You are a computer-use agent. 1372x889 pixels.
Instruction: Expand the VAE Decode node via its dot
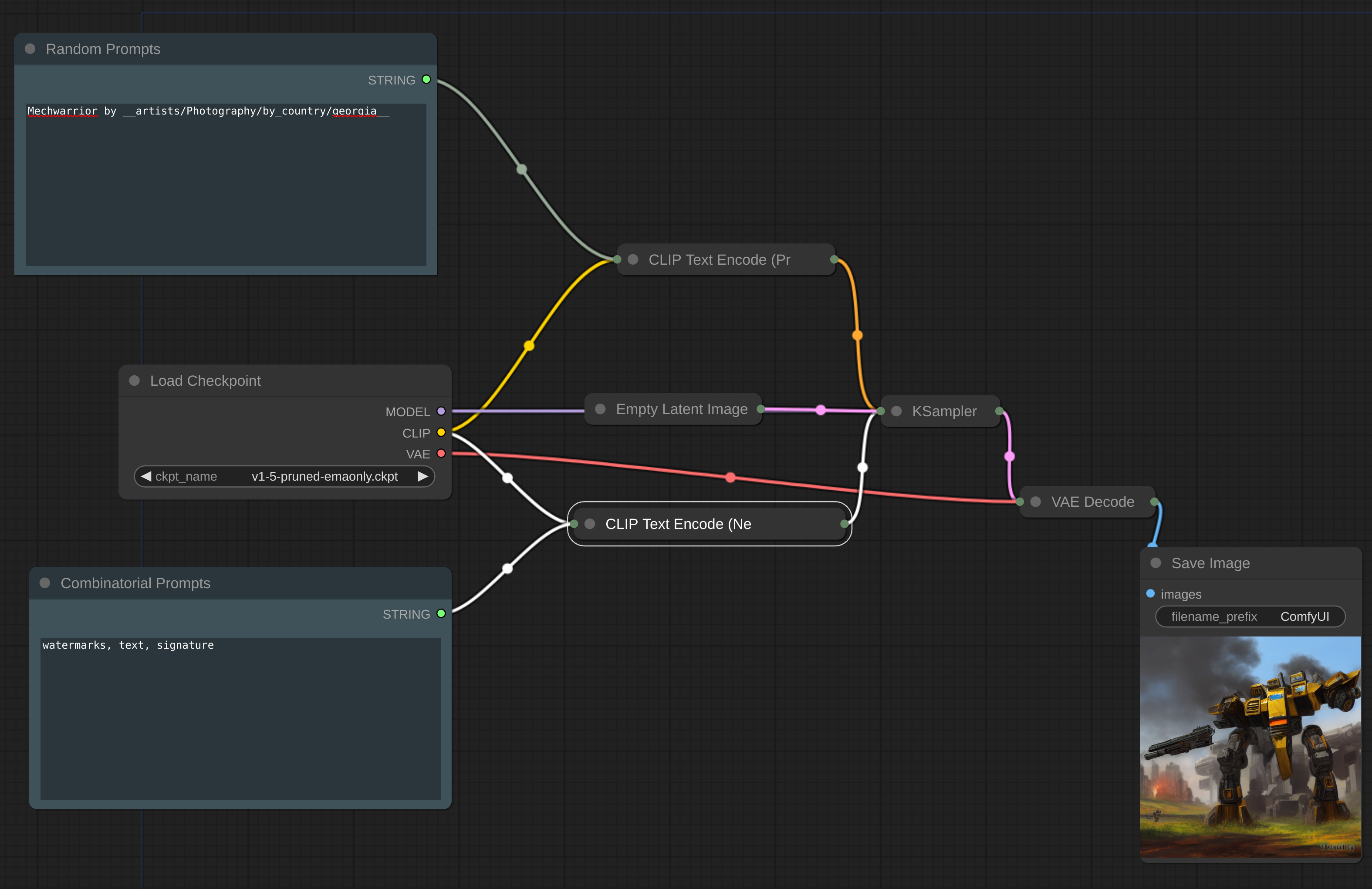pyautogui.click(x=1035, y=502)
